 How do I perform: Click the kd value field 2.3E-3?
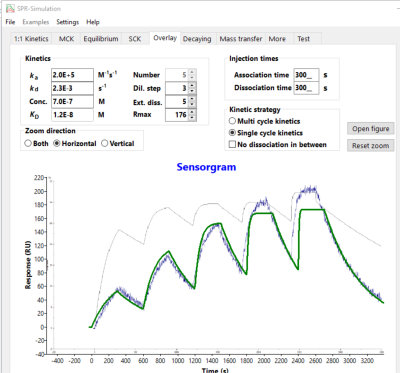pyautogui.click(x=72, y=88)
